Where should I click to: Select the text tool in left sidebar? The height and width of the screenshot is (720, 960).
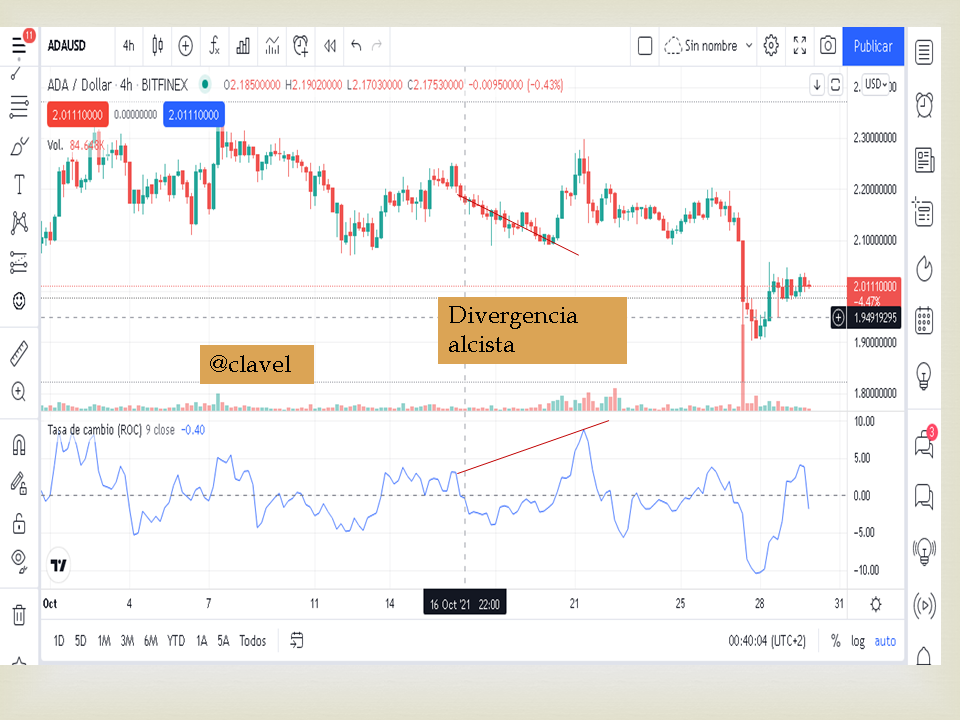pos(19,184)
